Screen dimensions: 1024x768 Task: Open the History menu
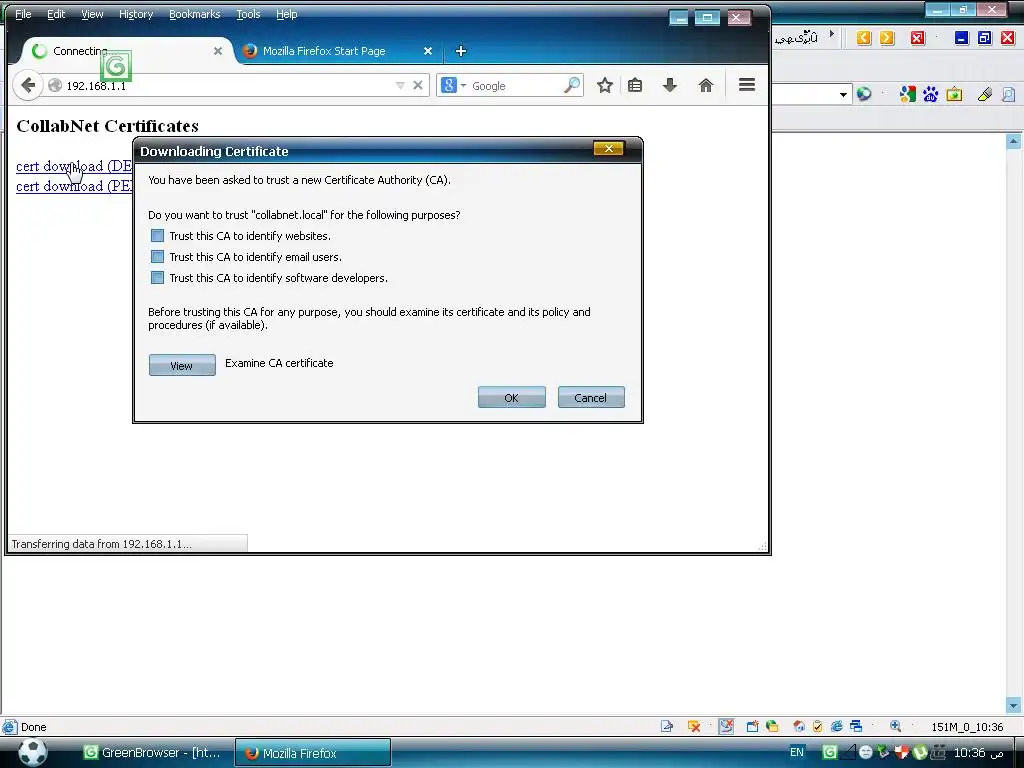pos(136,14)
